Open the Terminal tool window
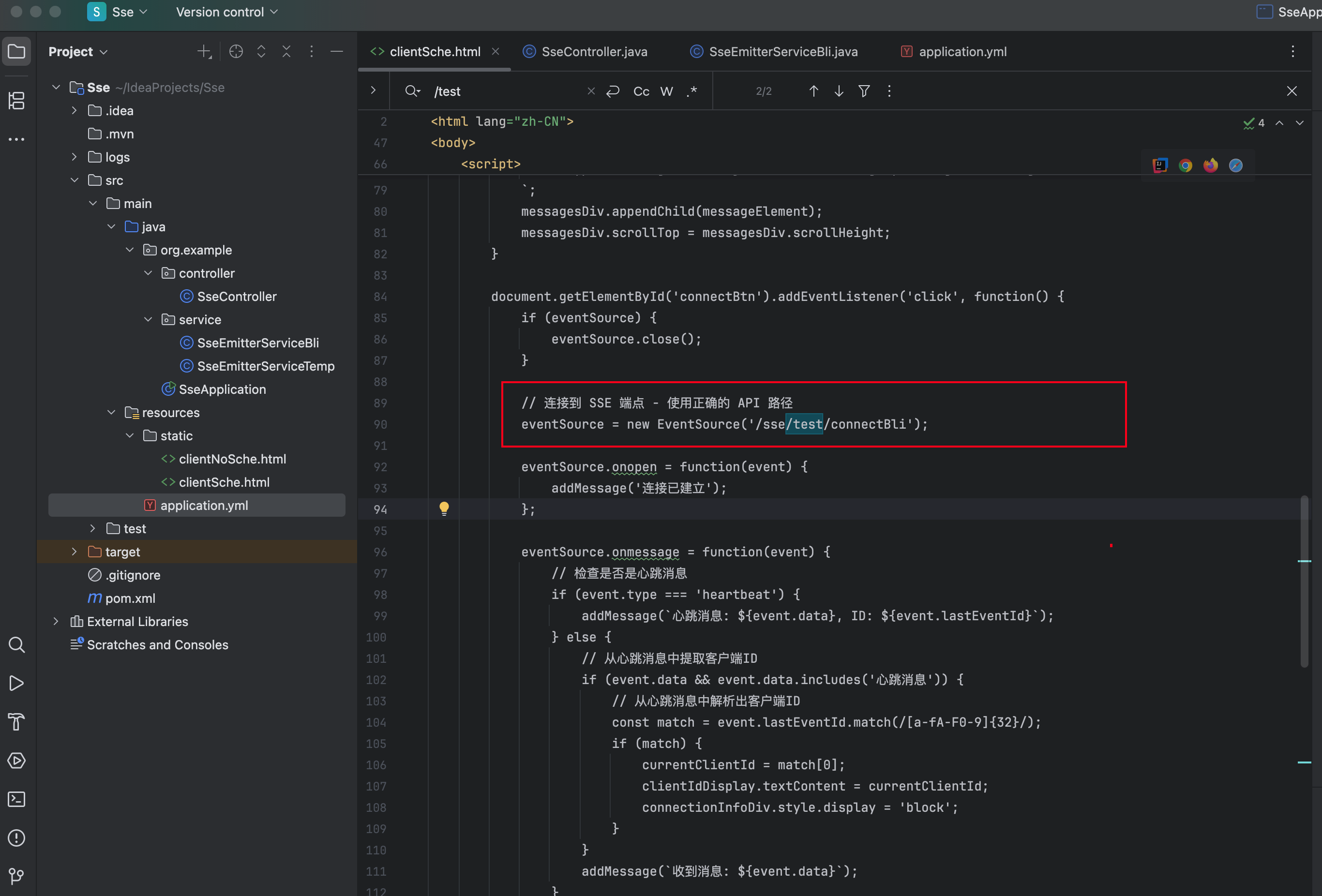 tap(16, 799)
